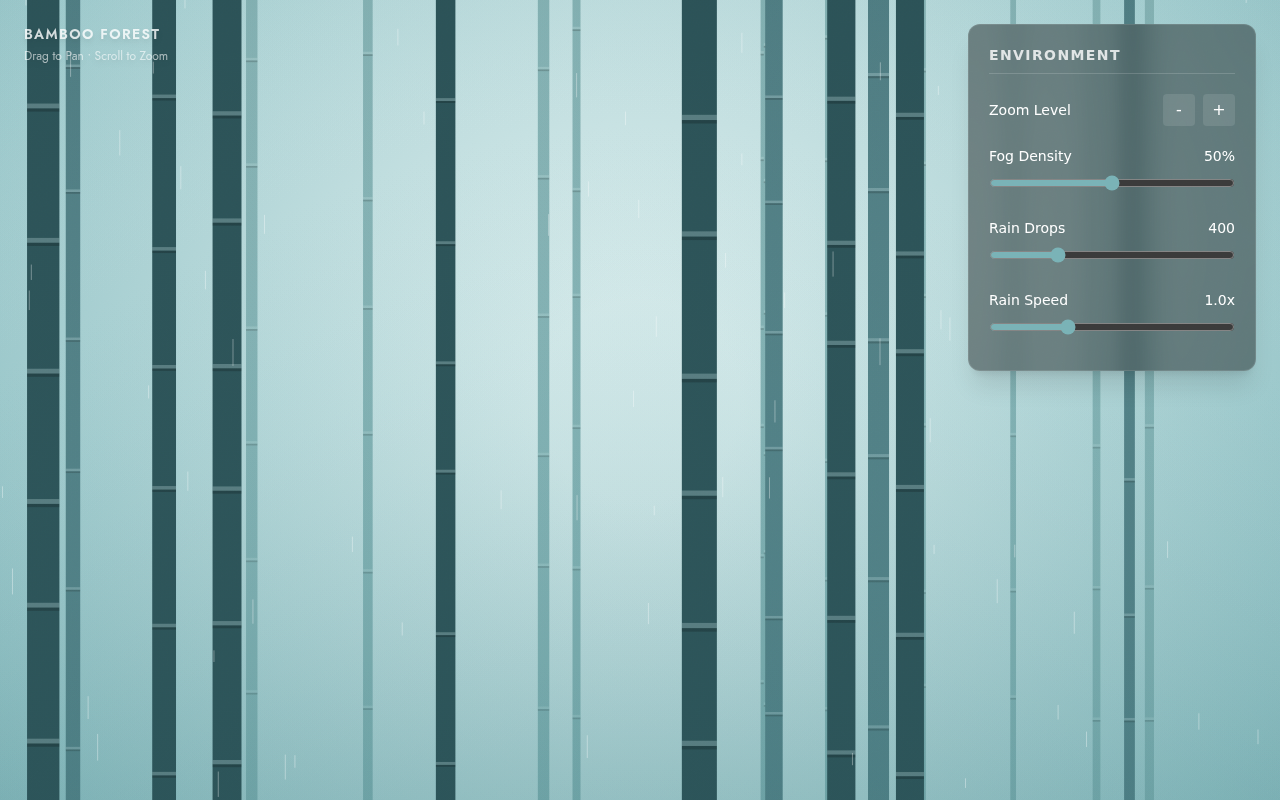Click the Environment panel heading
The image size is (1280, 800).
(x=1055, y=55)
